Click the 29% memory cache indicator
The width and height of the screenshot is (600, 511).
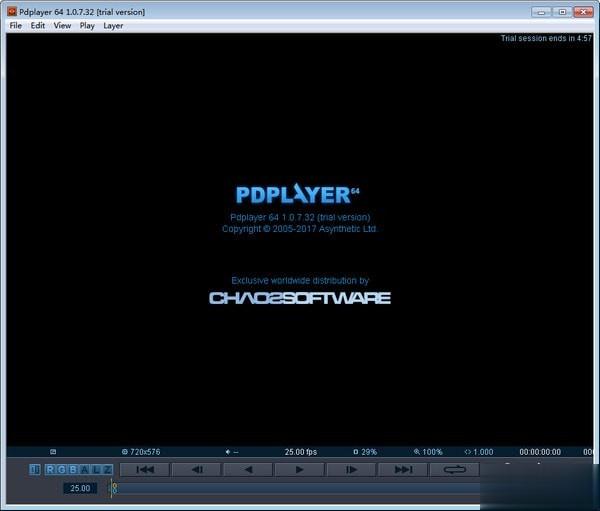[x=365, y=452]
